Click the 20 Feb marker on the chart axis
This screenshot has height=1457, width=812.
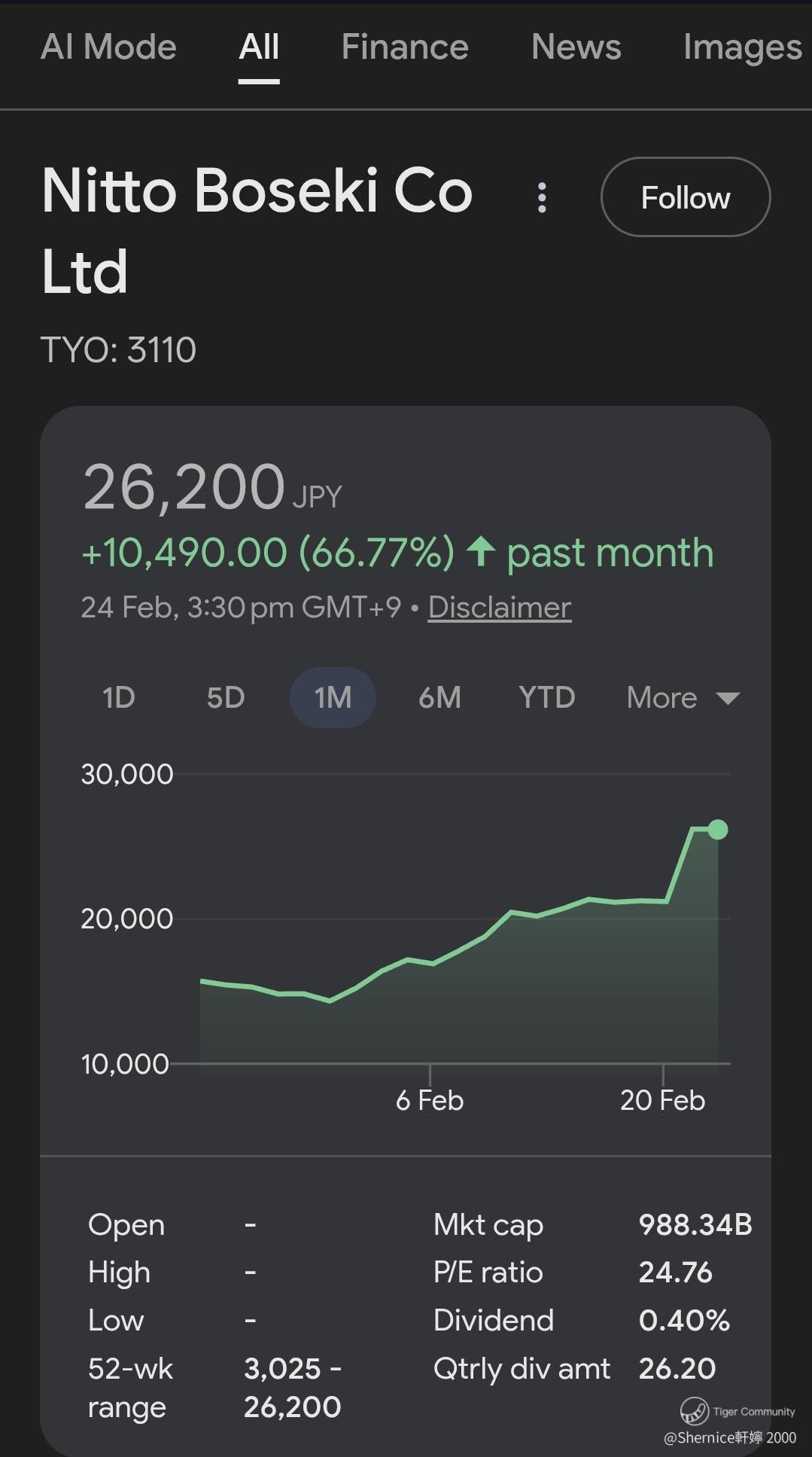662,1100
